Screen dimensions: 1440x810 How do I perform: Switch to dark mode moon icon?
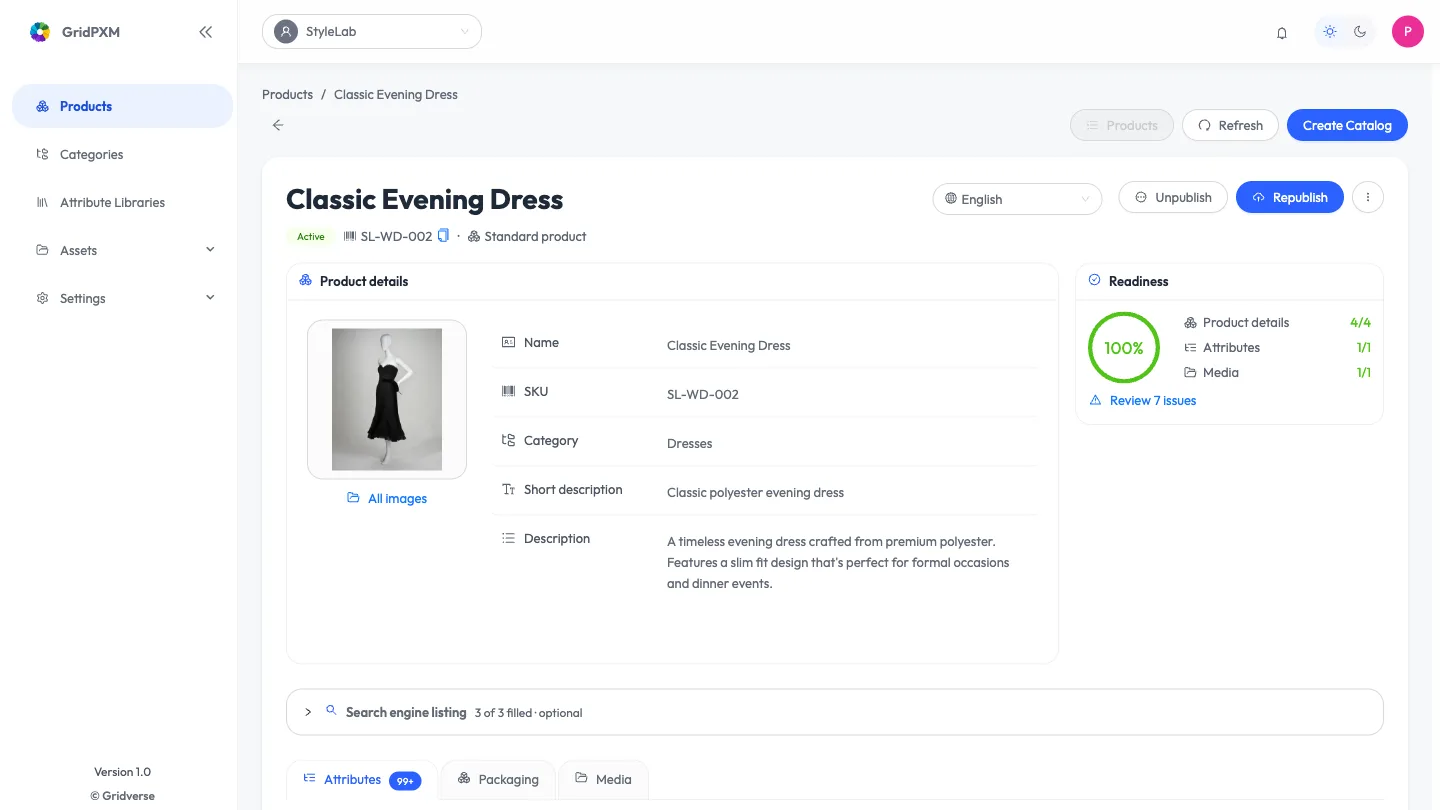click(x=1360, y=32)
